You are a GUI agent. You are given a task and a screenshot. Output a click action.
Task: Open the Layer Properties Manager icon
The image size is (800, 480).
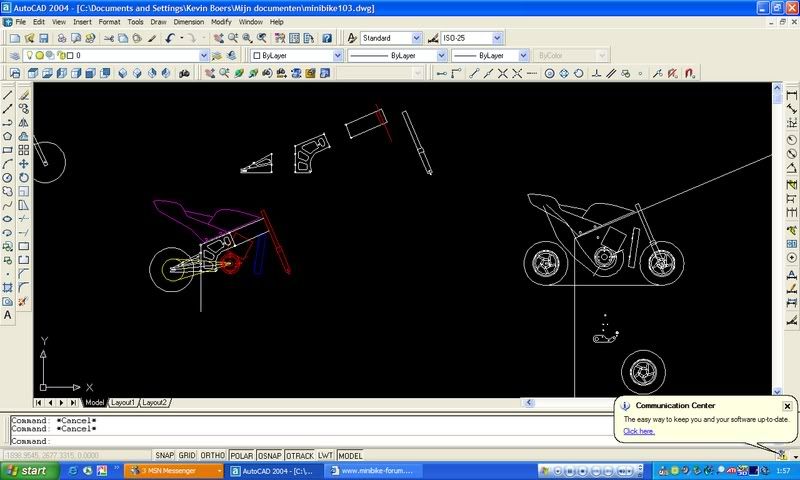coord(15,56)
